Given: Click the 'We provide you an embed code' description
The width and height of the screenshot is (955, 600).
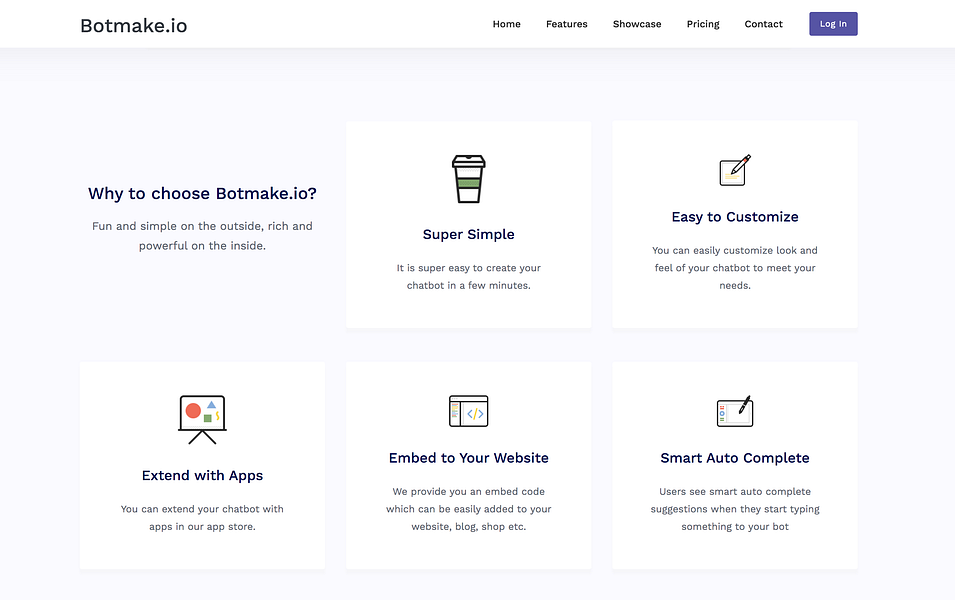Looking at the screenshot, I should coord(468,509).
